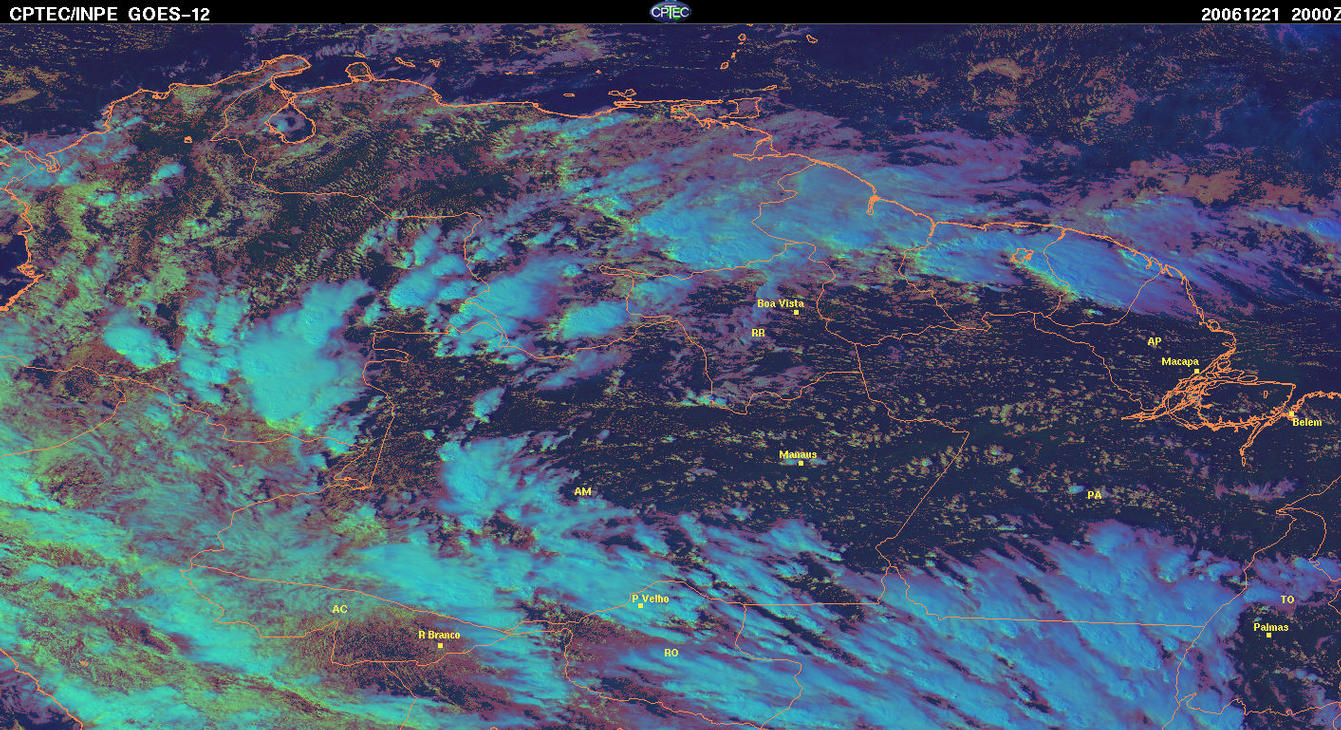Click the RO state abbreviation
This screenshot has width=1341, height=730.
point(671,652)
